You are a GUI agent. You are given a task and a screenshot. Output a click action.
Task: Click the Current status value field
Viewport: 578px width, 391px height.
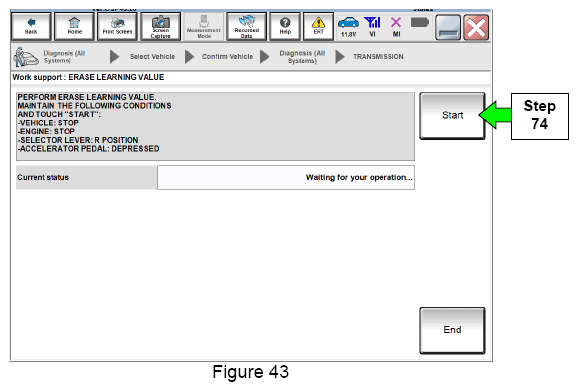(x=286, y=178)
